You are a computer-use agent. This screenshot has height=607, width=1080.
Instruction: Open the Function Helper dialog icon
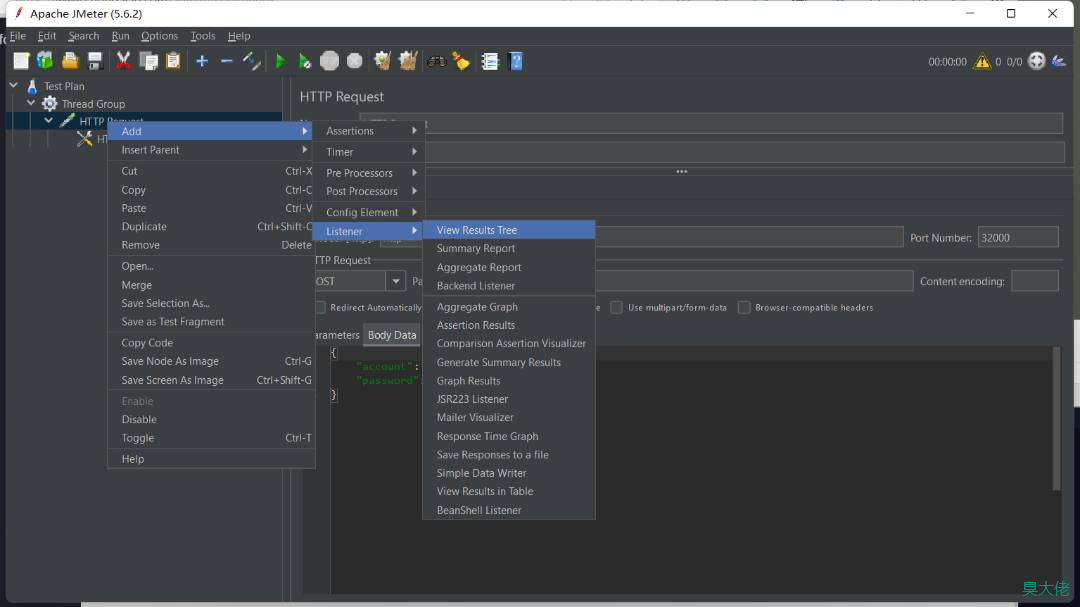[490, 61]
